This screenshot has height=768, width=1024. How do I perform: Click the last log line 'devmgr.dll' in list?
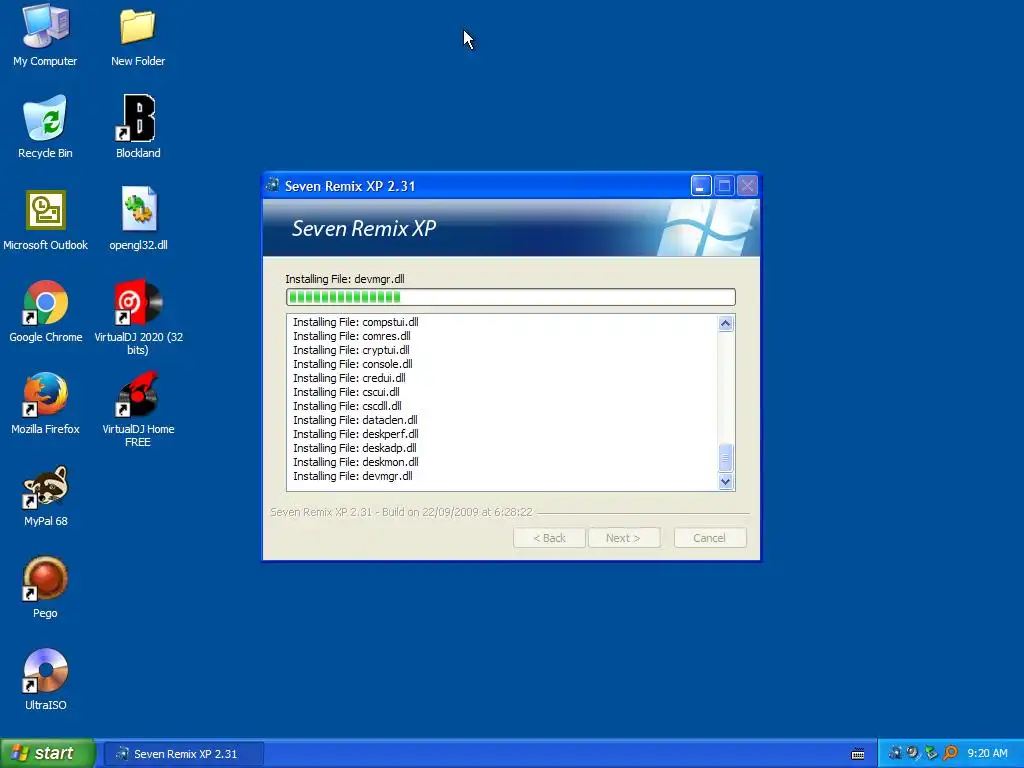tap(353, 476)
